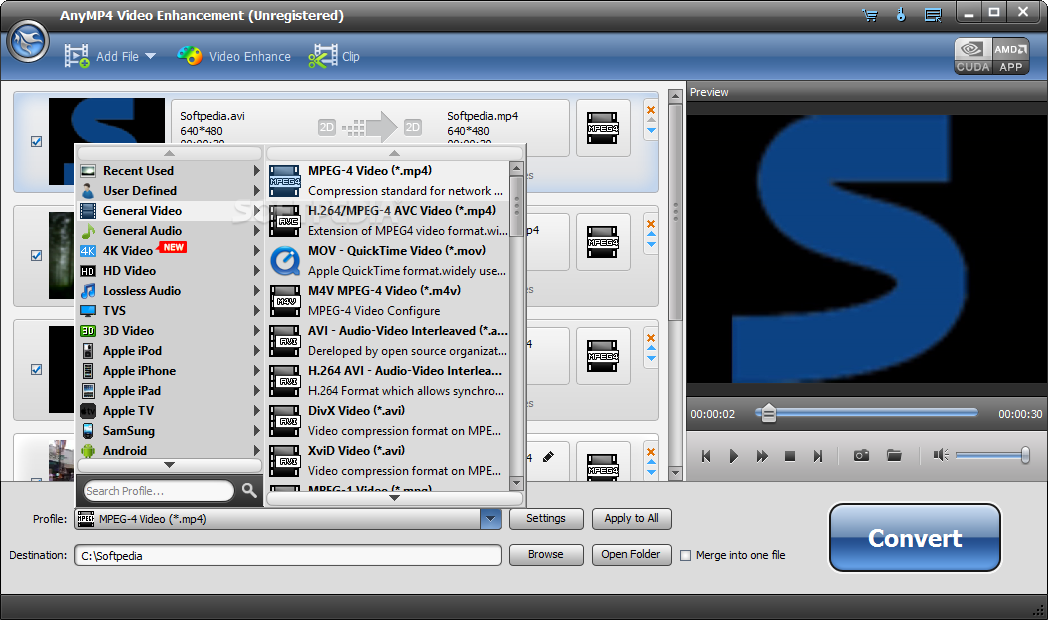Click the AnyMP4 round logo
This screenshot has height=620, width=1048.
click(28, 41)
